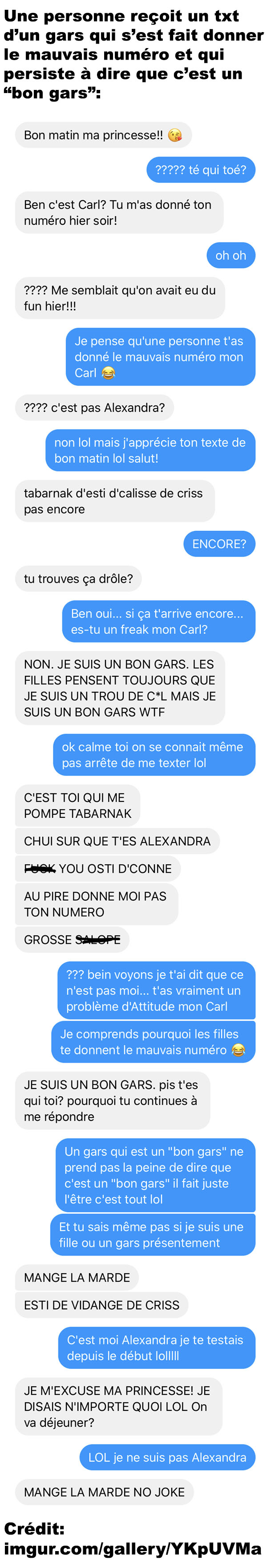Click the 'tabarnak d'esti d'calisse' message
Viewport: 267px width, 1568px height.
point(115,501)
